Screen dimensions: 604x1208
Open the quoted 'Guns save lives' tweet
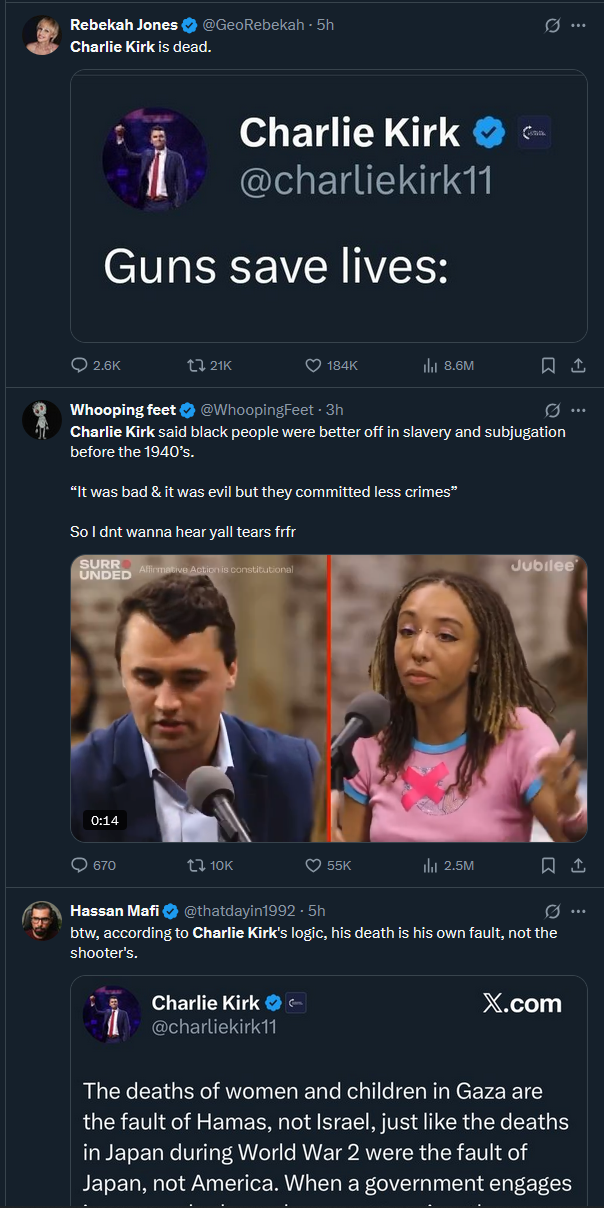[x=329, y=206]
